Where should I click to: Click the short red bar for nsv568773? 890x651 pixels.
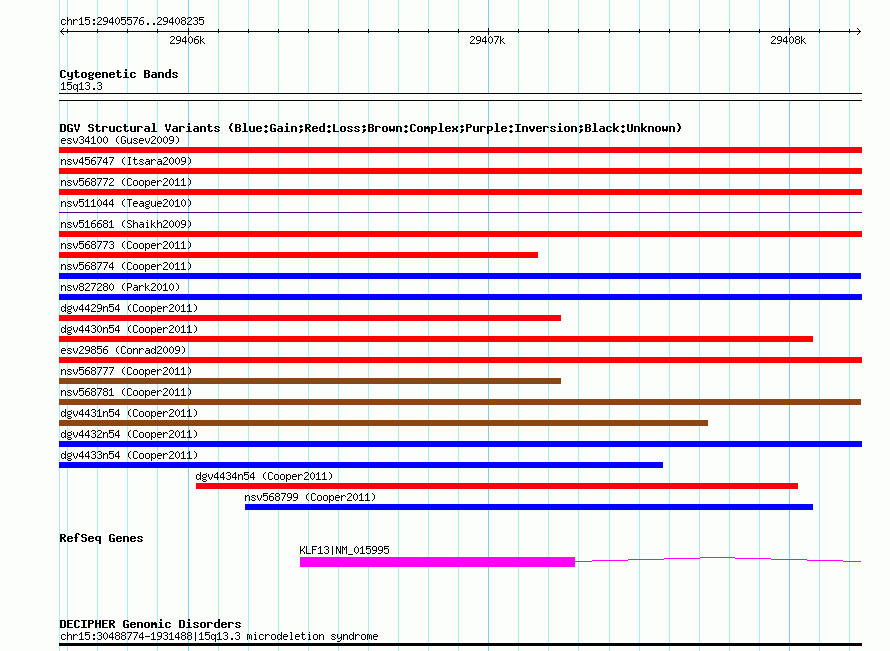(x=299, y=255)
